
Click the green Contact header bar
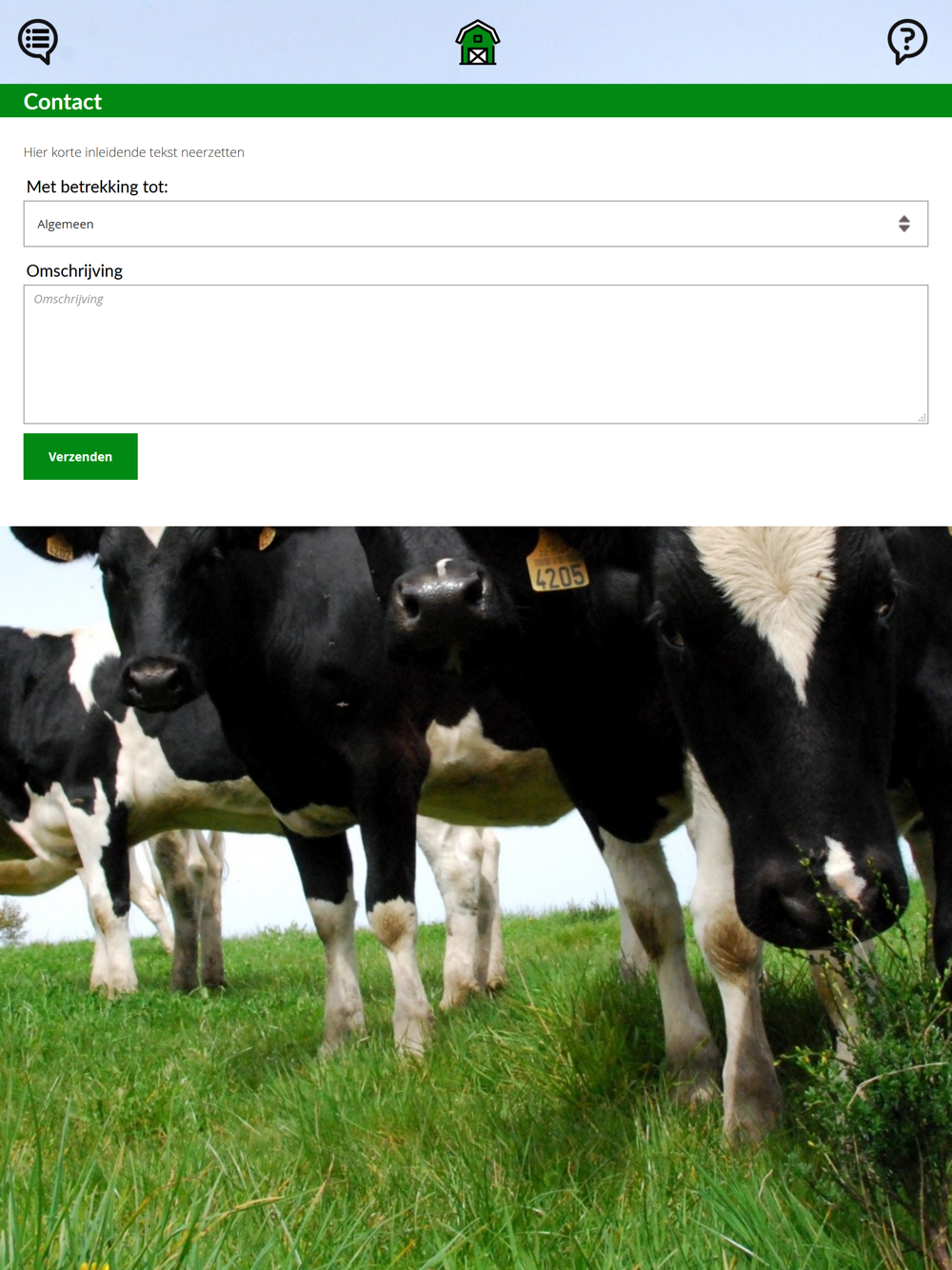click(x=476, y=101)
